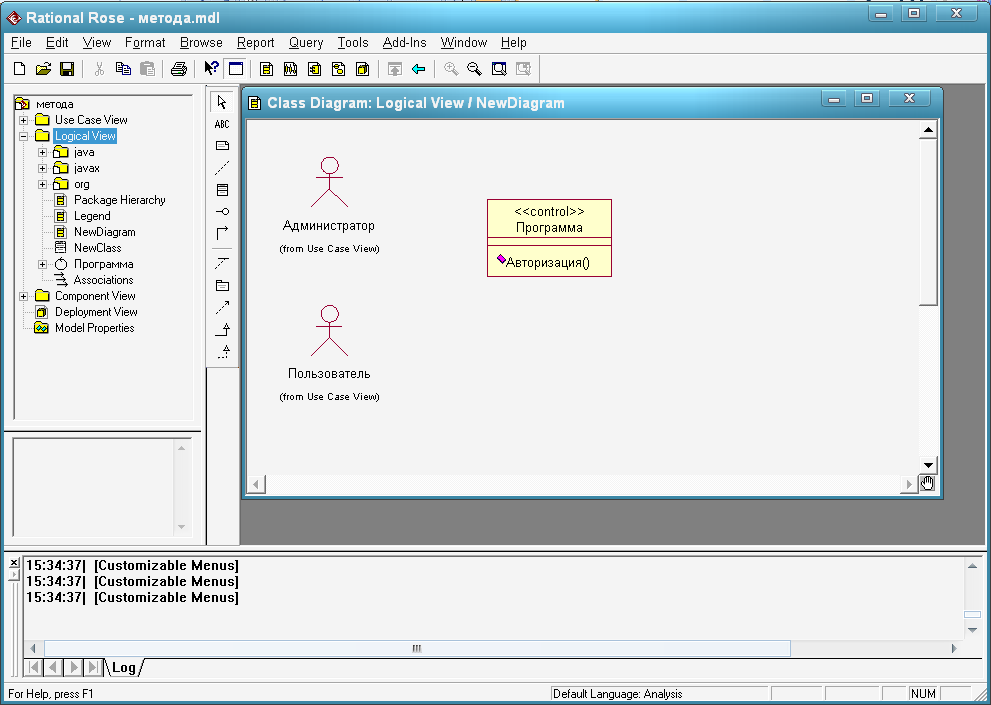This screenshot has height=705, width=991.
Task: Select Deployment View in browser tree
Action: pyautogui.click(x=96, y=312)
